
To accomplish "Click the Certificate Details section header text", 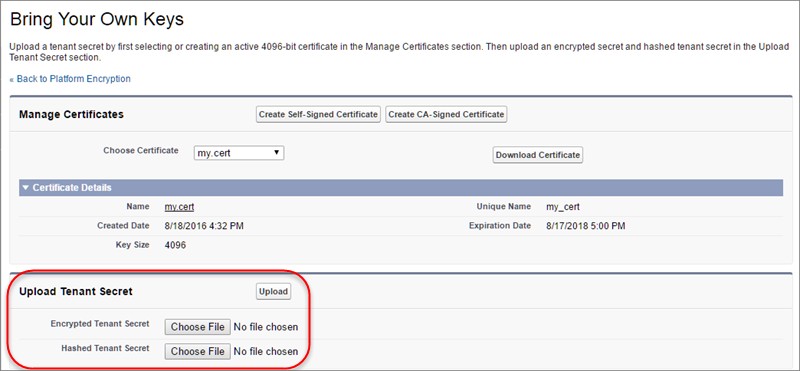I will click(x=72, y=188).
